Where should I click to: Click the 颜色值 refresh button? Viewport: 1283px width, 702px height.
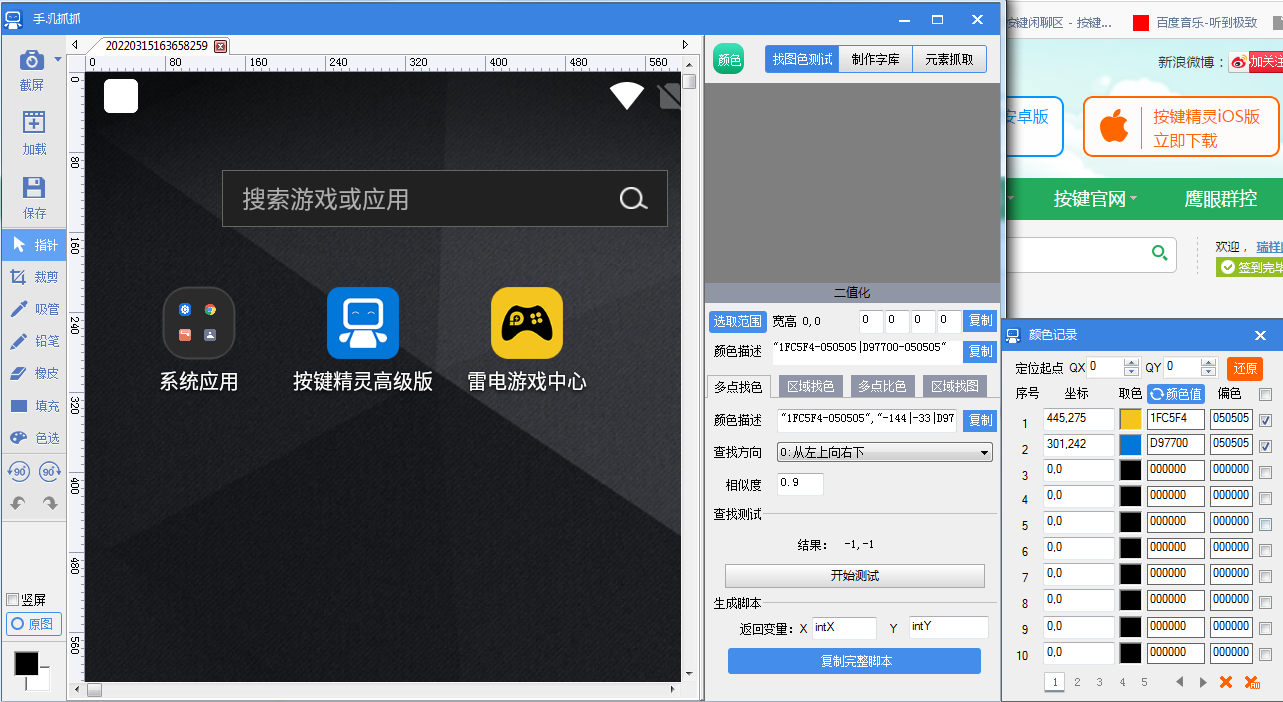coord(1175,394)
